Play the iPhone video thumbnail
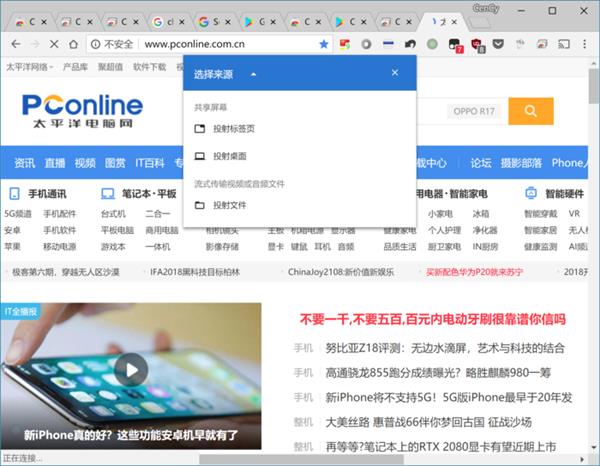 131,370
